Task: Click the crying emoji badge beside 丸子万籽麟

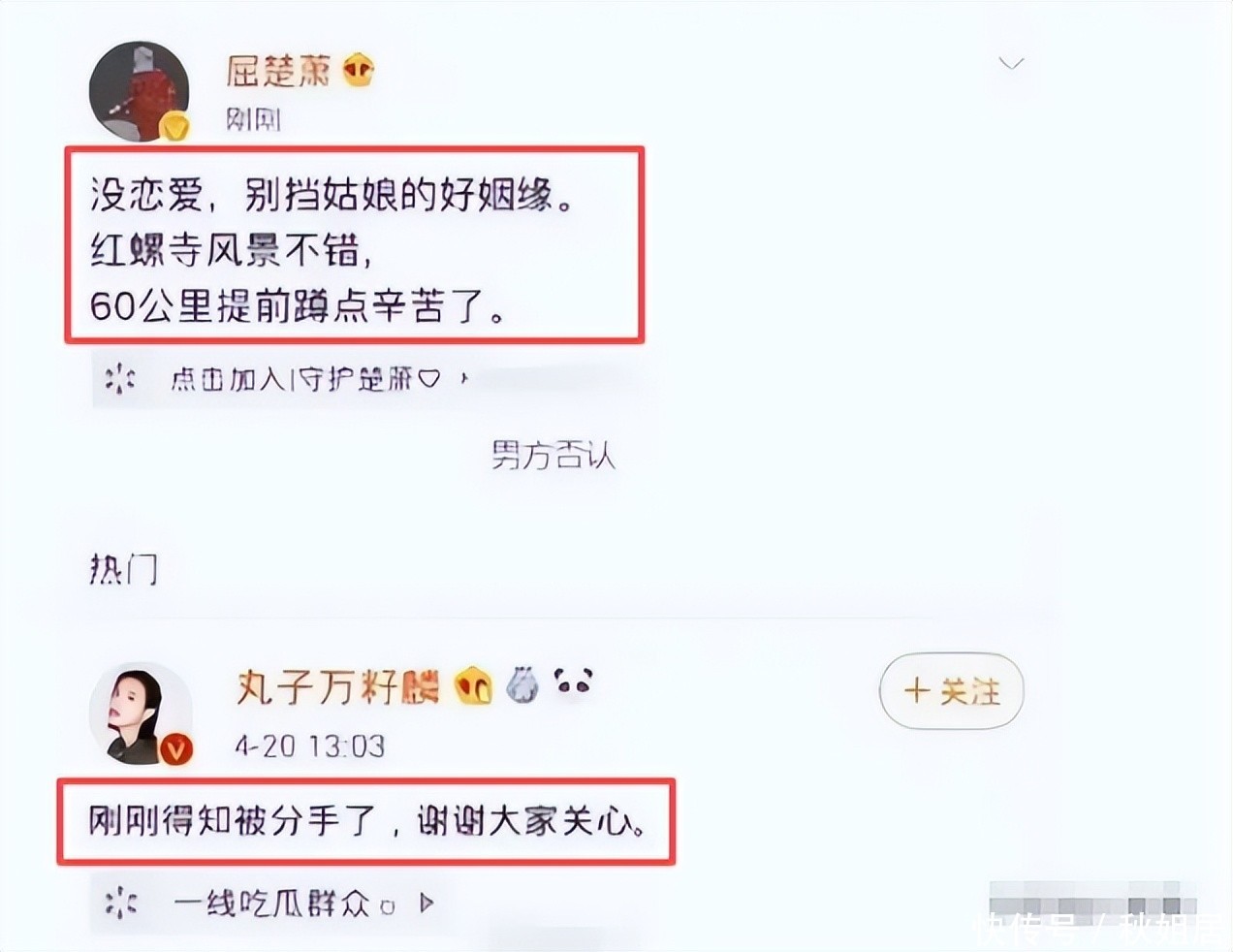Action: [x=474, y=686]
